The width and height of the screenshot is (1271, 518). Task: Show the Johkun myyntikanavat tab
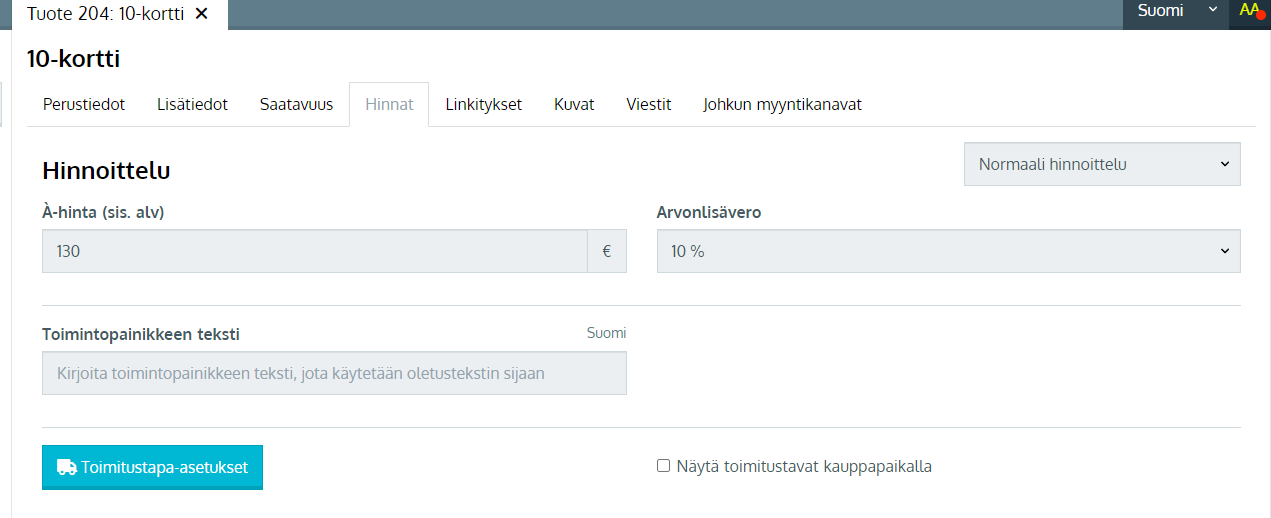pos(782,104)
